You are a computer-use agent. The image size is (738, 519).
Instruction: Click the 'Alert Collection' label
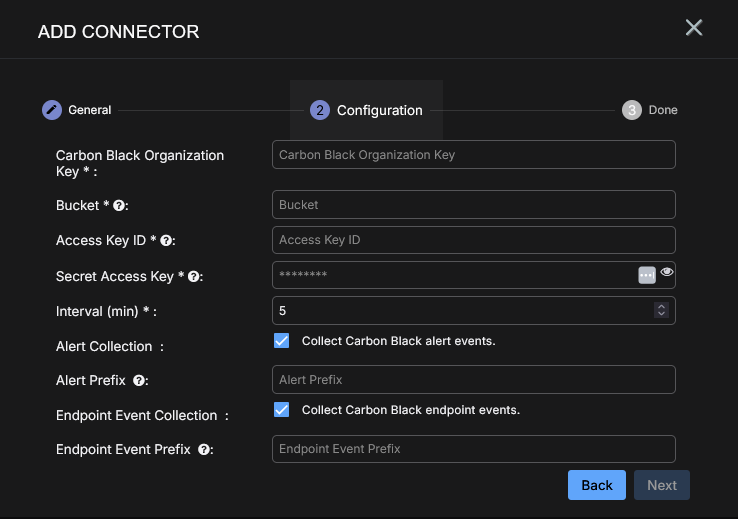tap(104, 346)
